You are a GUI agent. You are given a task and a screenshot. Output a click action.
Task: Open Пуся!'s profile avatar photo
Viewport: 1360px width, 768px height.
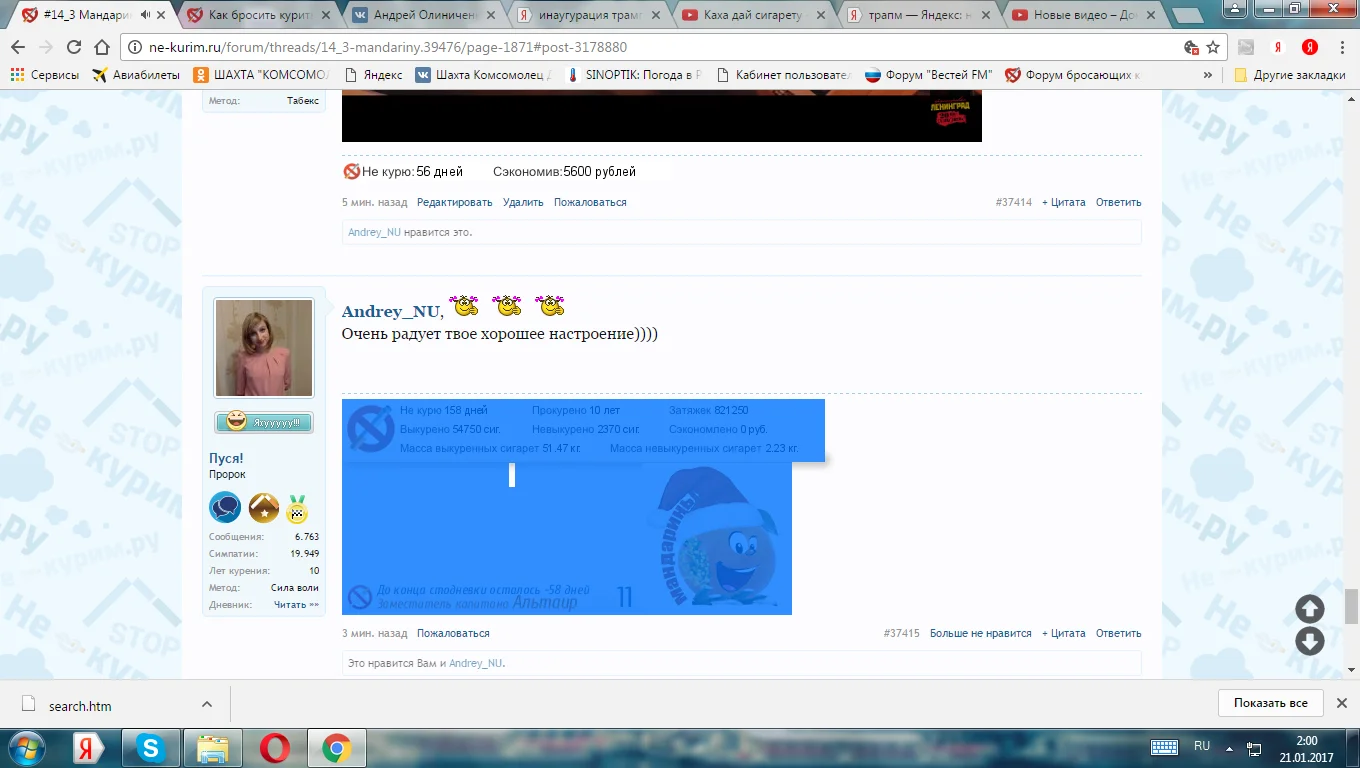click(263, 348)
